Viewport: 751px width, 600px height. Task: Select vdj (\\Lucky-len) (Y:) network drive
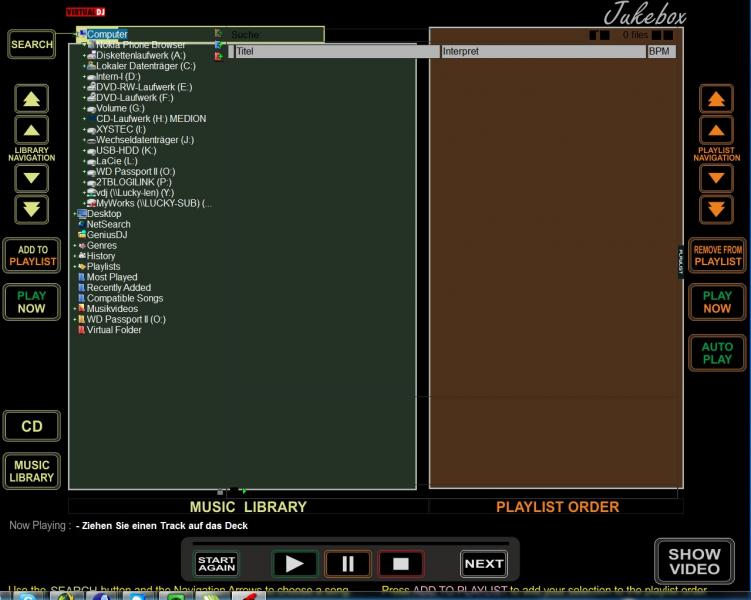point(135,192)
